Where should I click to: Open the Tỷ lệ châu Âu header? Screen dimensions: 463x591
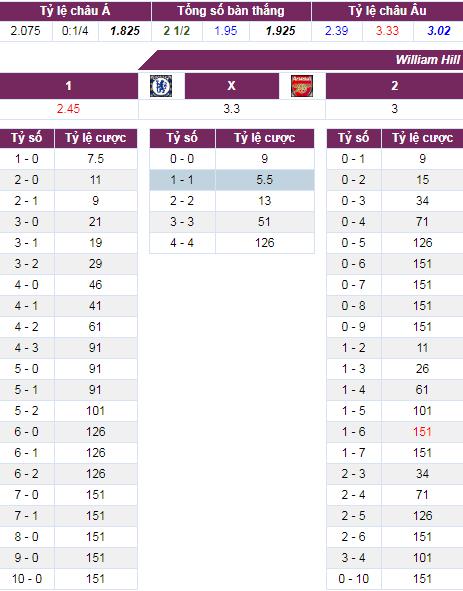(x=387, y=11)
